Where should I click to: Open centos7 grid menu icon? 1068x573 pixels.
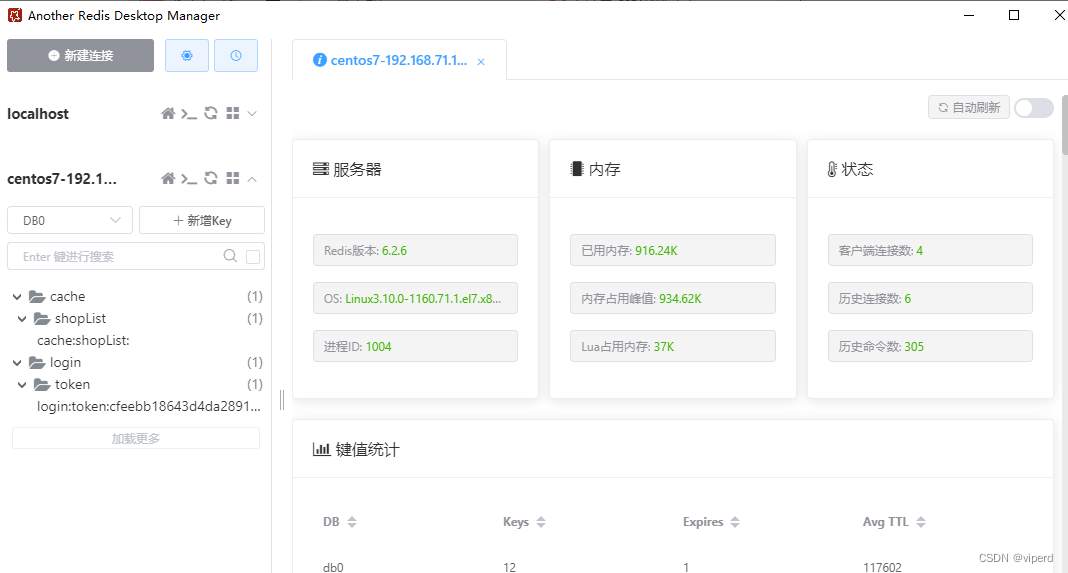point(233,179)
